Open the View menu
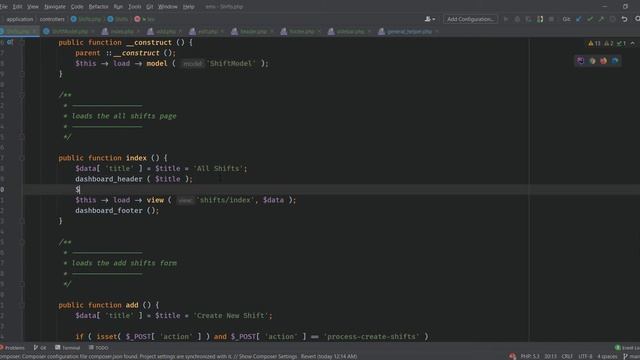This screenshot has width=640, height=360. pyautogui.click(x=33, y=7)
